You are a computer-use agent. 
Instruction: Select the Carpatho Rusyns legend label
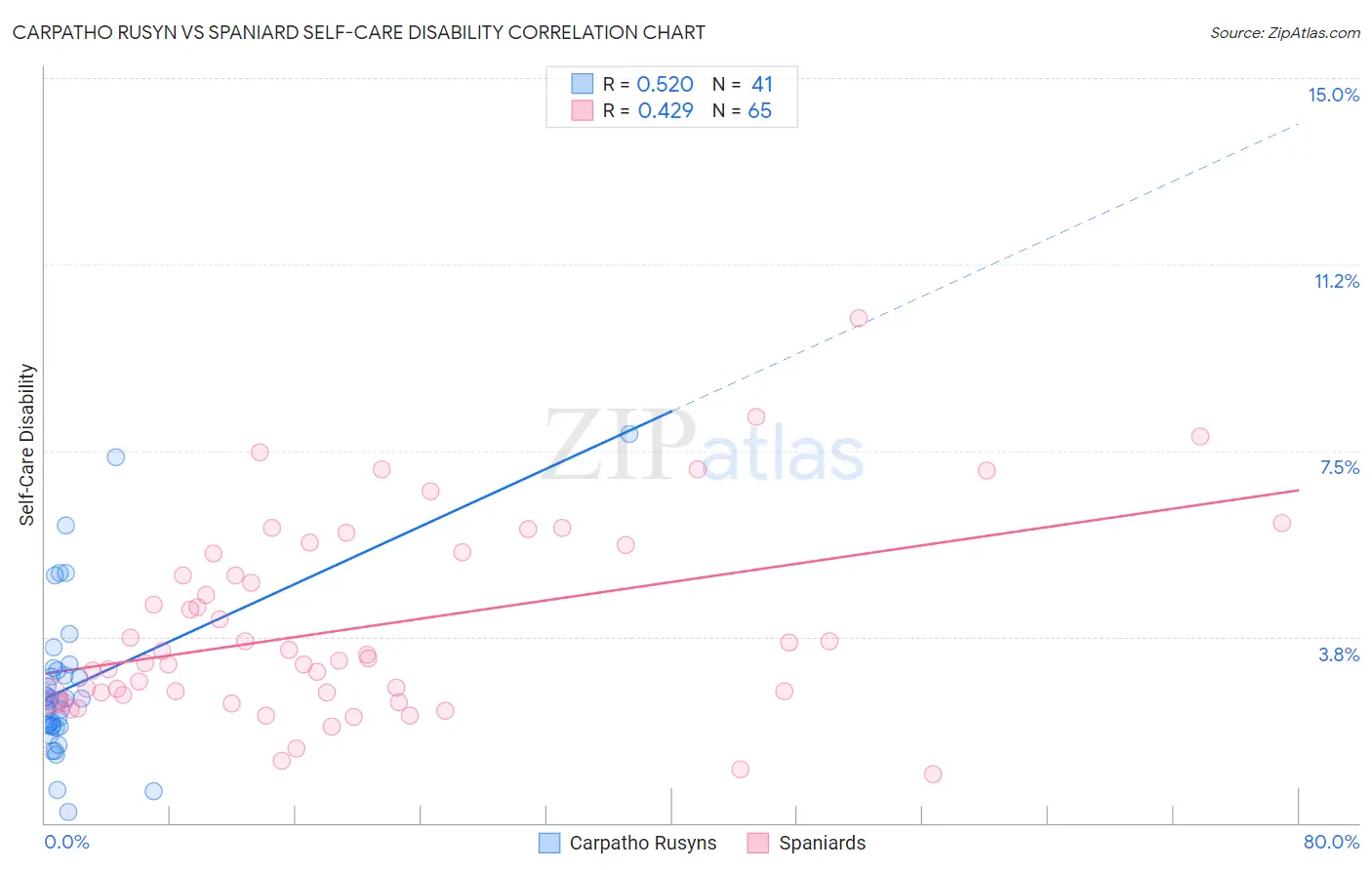(643, 843)
